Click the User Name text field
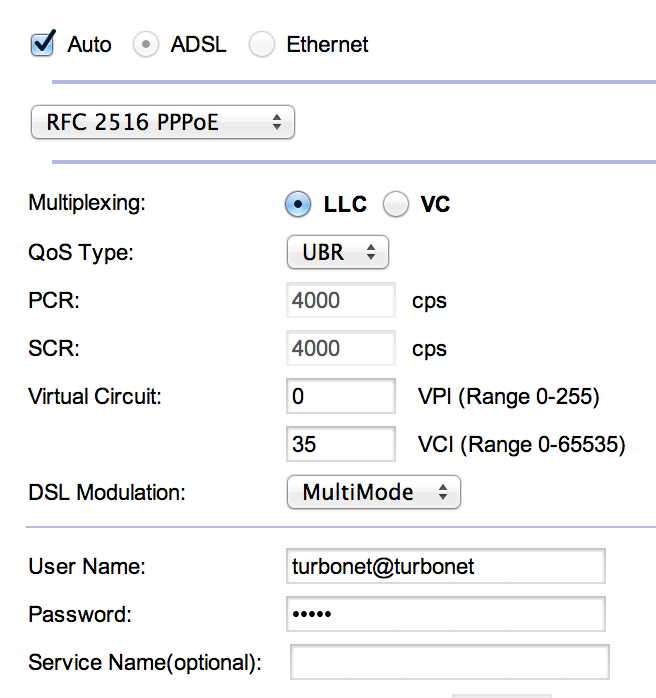 [446, 566]
